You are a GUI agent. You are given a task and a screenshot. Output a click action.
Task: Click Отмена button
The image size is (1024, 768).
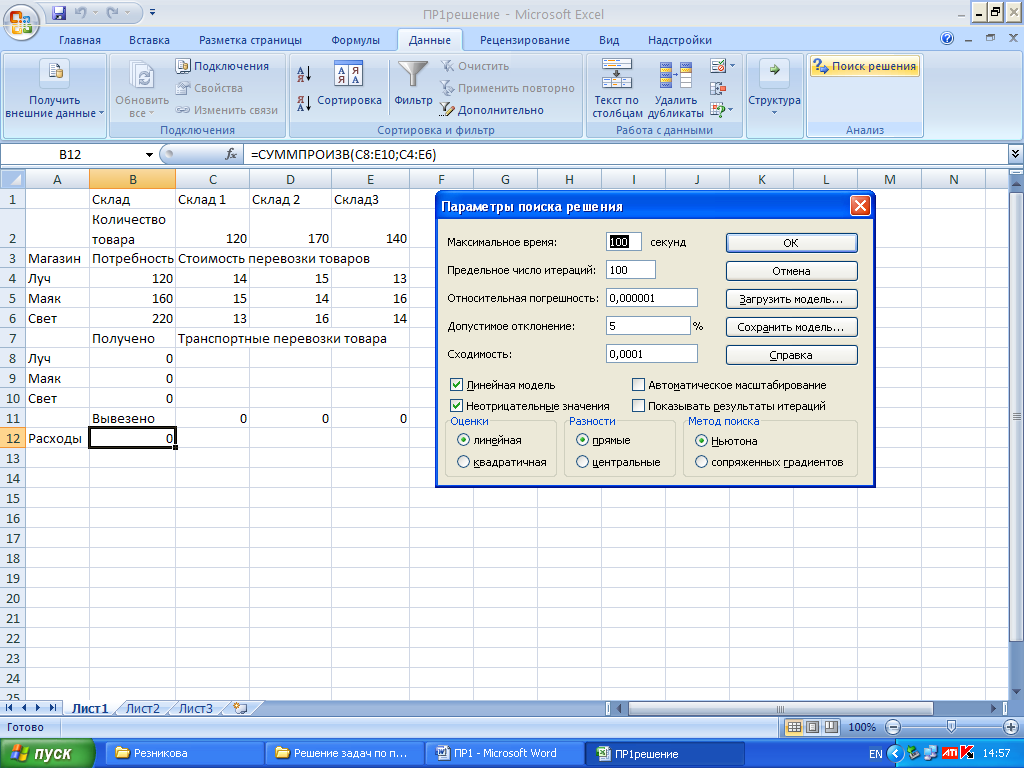[x=792, y=271]
